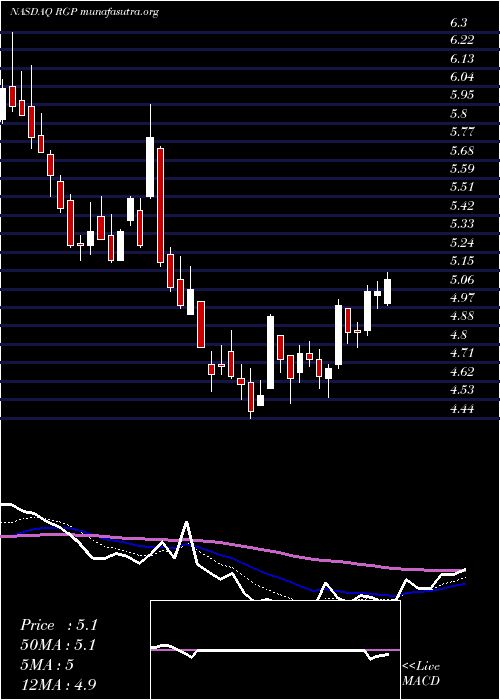Click the 'Price : 5.1' readout
The height and width of the screenshot is (700, 500).
click(x=59, y=625)
